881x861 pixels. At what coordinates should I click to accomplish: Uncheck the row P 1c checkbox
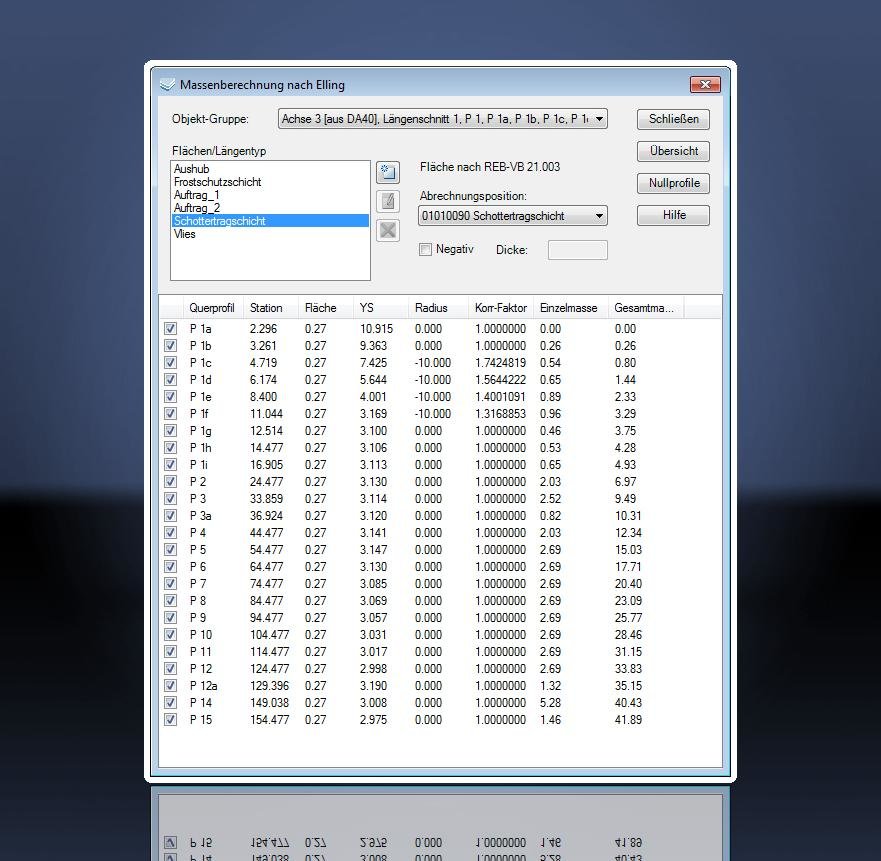click(x=170, y=362)
